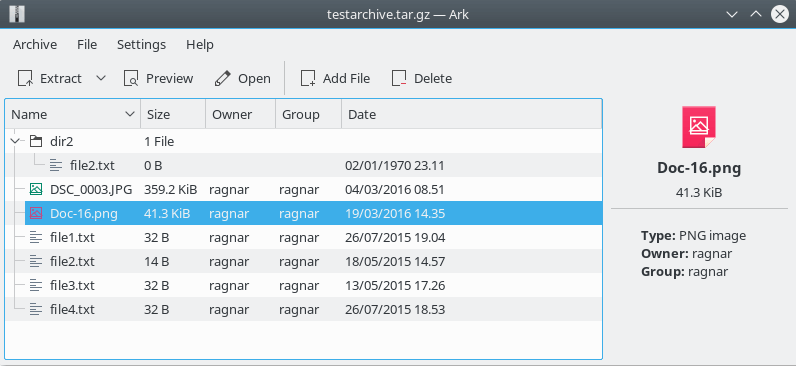Open the Extract dropdown arrow
The width and height of the screenshot is (796, 366).
(101, 78)
